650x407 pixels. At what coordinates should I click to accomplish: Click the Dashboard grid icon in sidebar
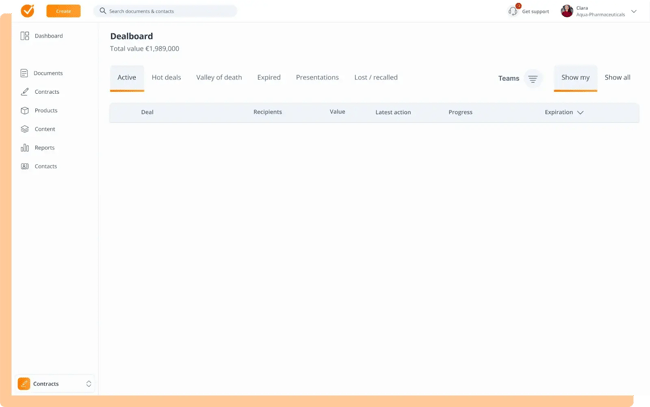(x=25, y=36)
